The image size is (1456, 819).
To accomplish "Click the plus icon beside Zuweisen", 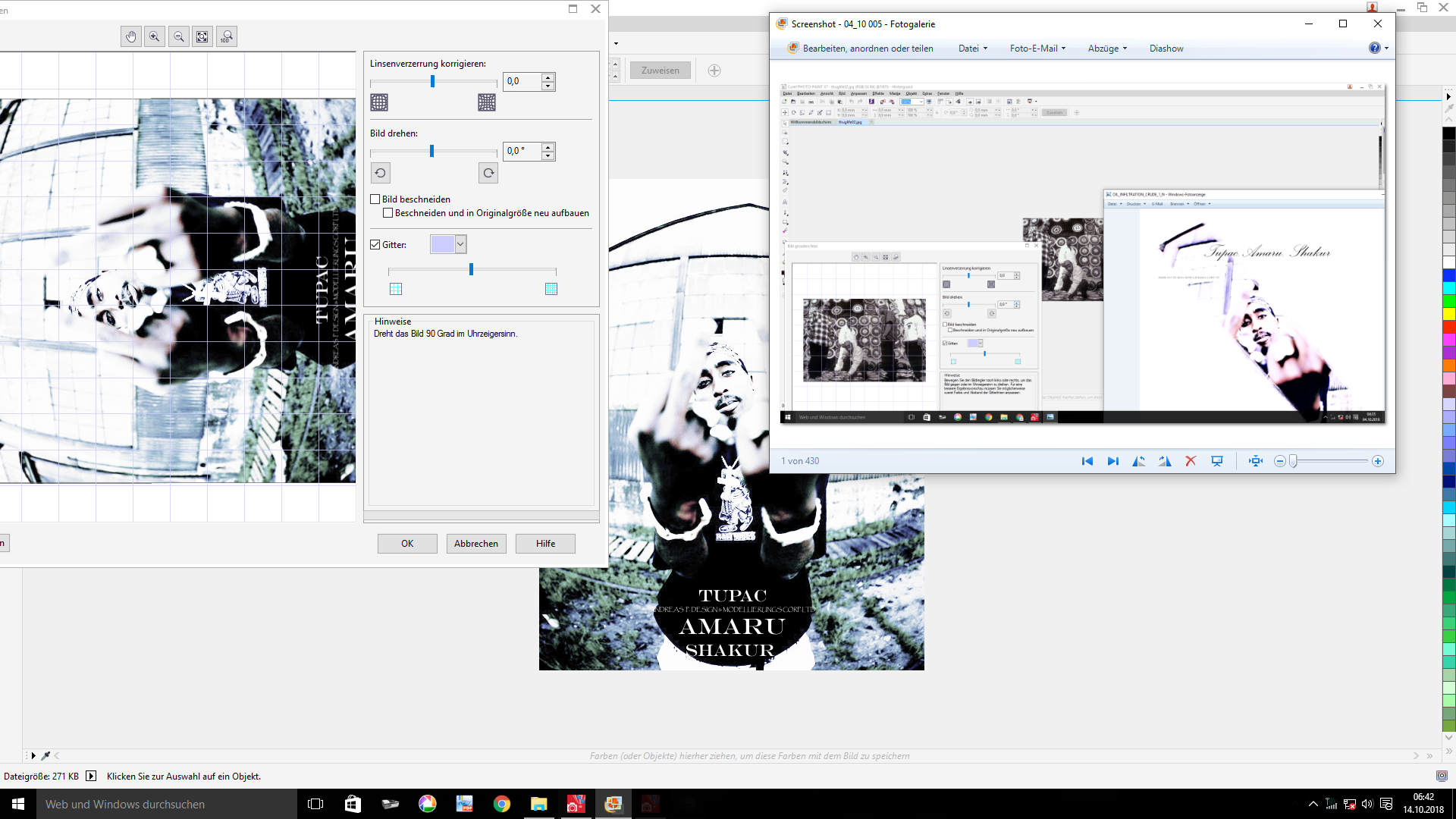I will point(714,71).
